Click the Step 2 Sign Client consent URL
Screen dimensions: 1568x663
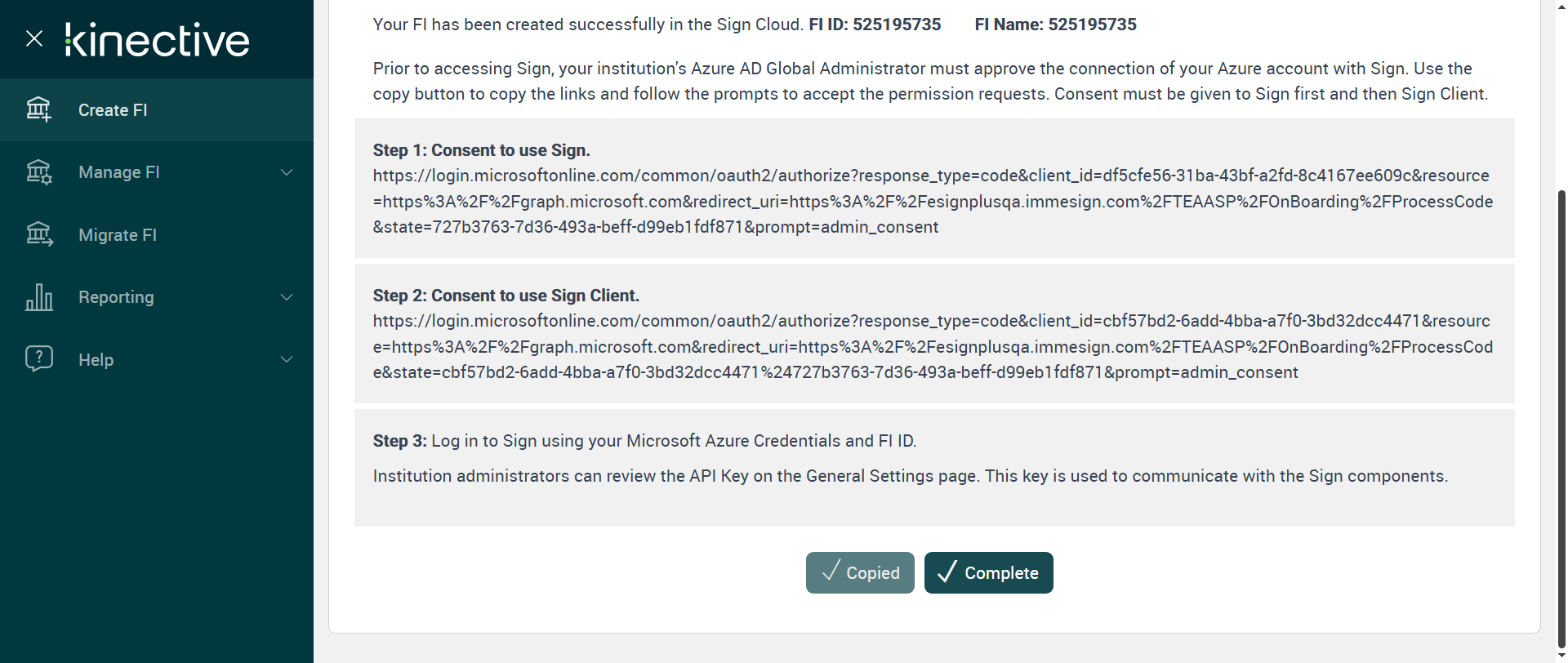[933, 346]
